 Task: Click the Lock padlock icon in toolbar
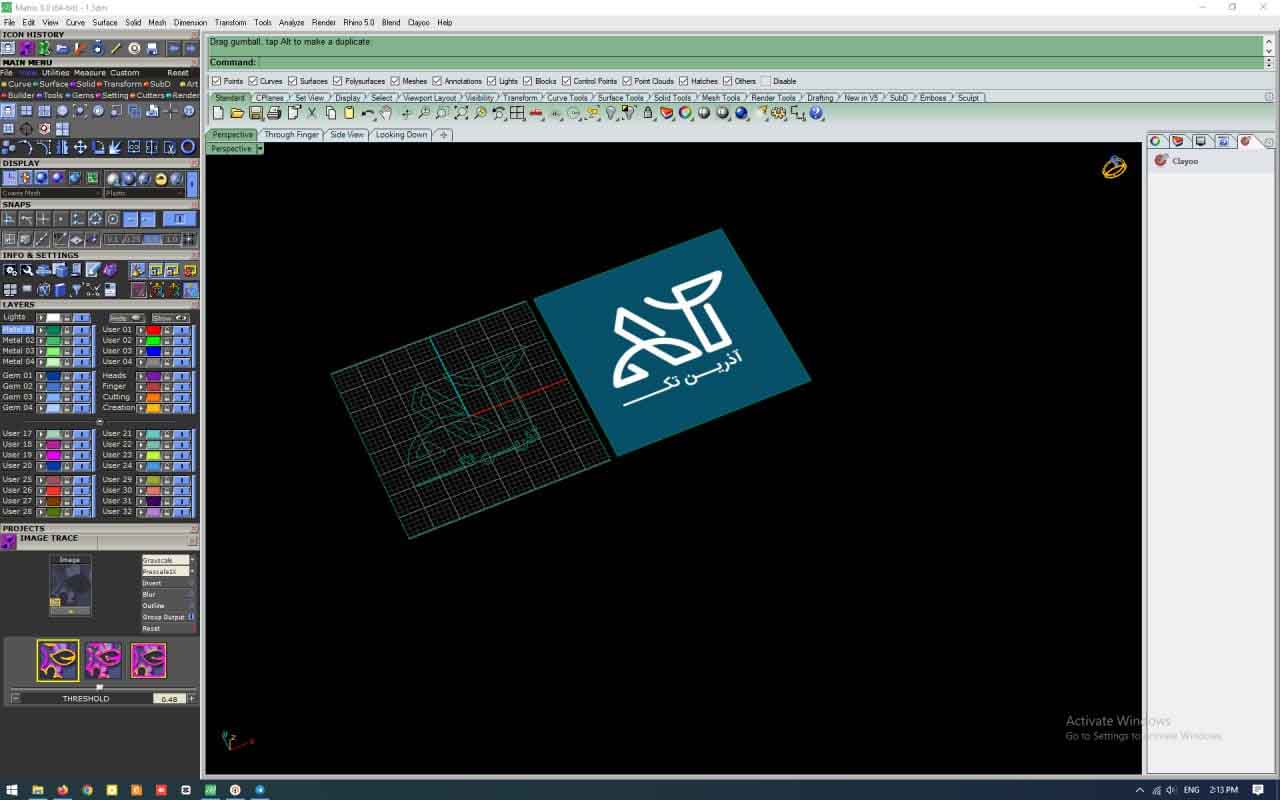[x=648, y=114]
